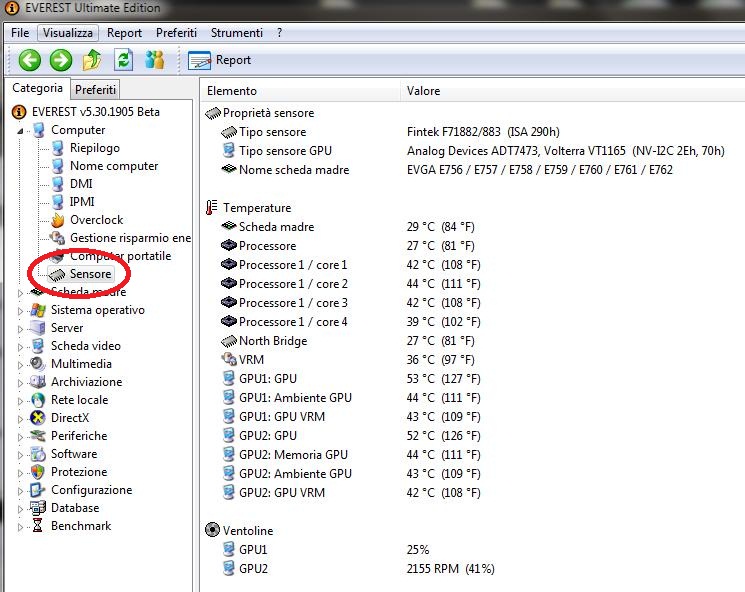Click the Protezione shield icon
Image resolution: width=745 pixels, height=592 pixels.
[x=38, y=472]
